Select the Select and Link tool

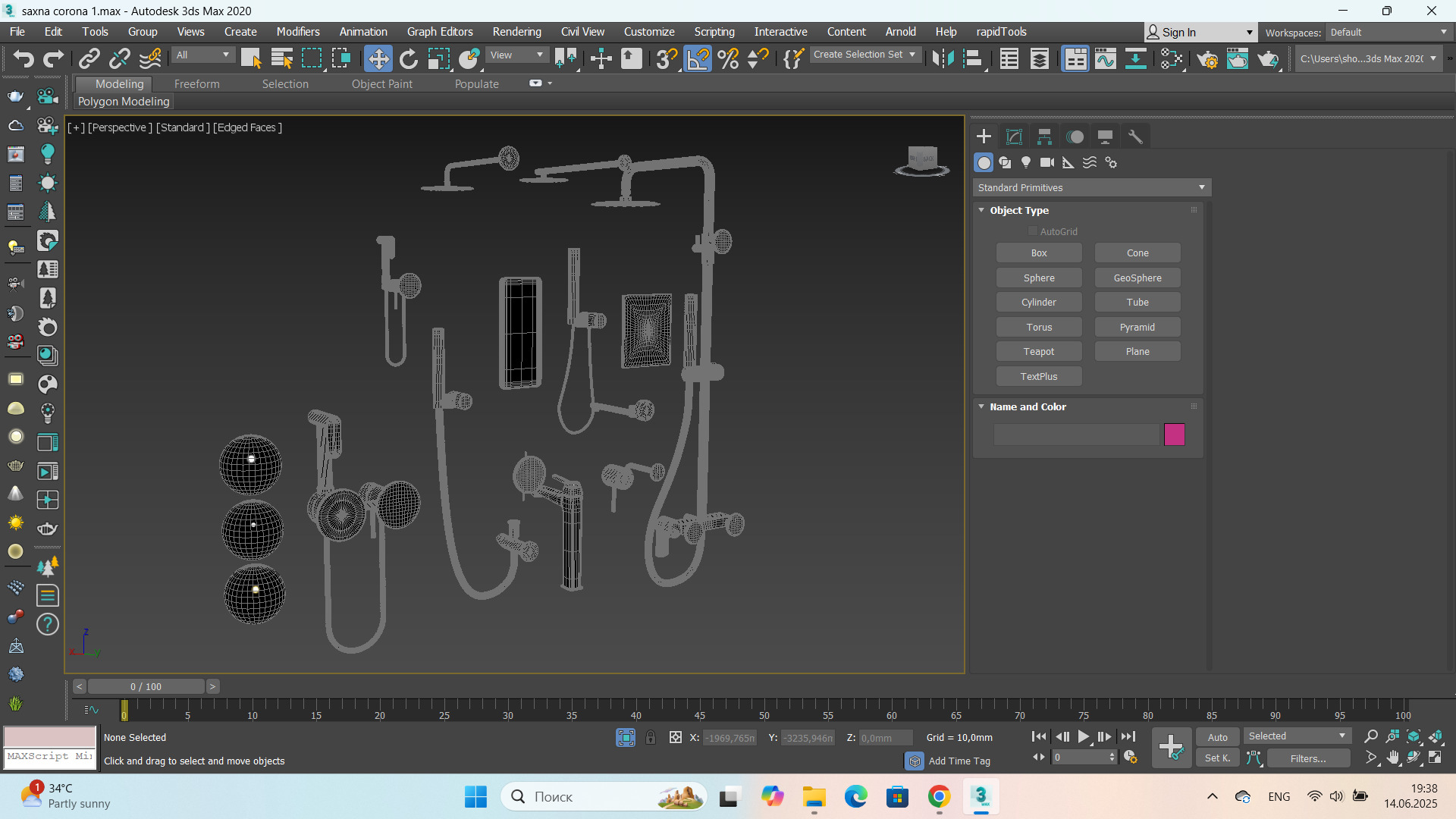coord(89,58)
